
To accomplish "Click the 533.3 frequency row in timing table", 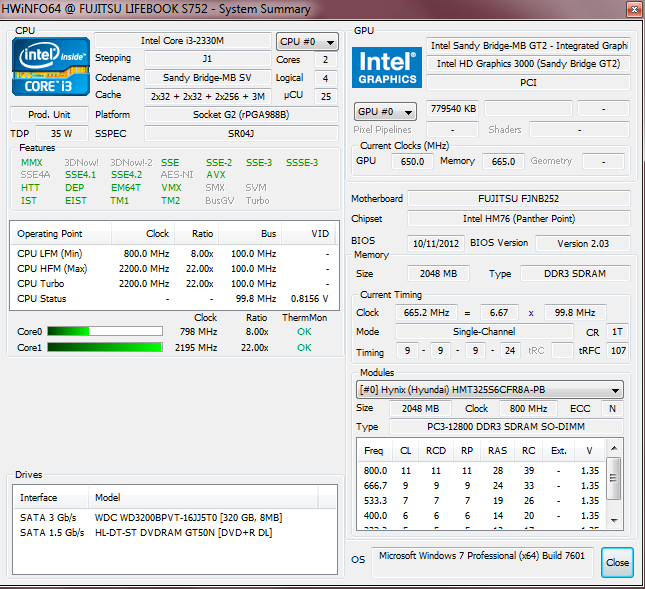I will [481, 501].
